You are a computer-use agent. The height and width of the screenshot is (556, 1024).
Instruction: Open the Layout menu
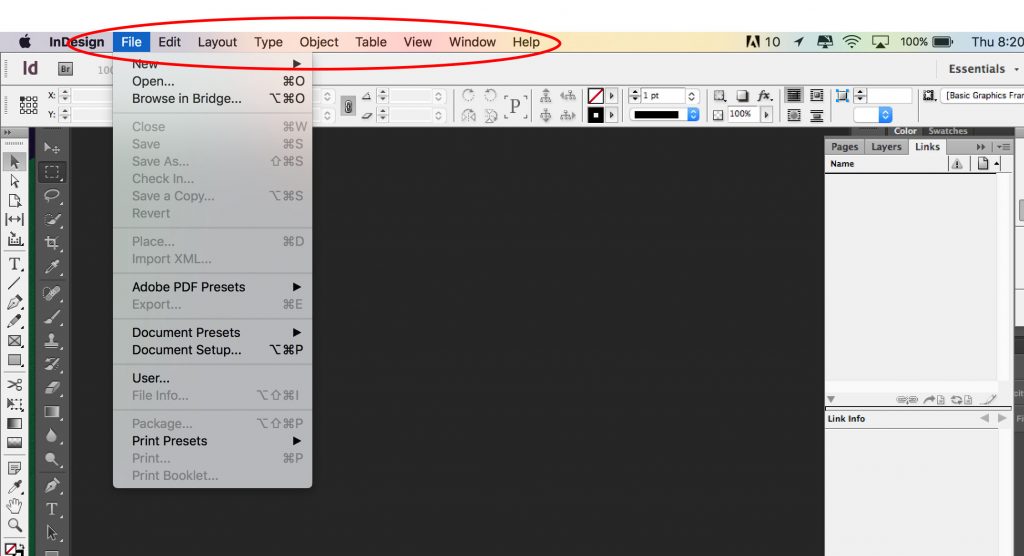point(217,42)
